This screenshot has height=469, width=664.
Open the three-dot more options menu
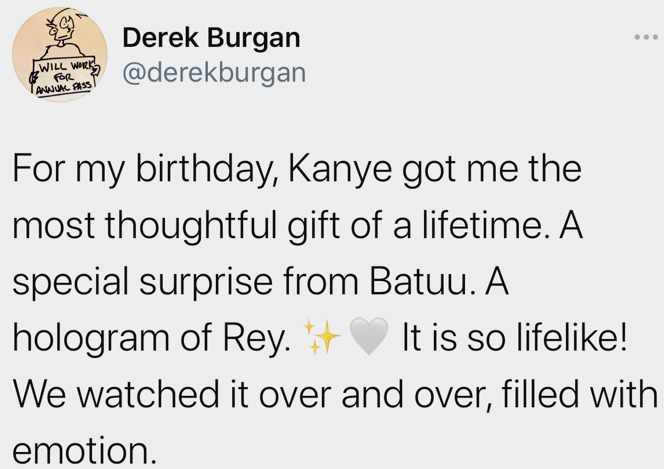point(646,38)
